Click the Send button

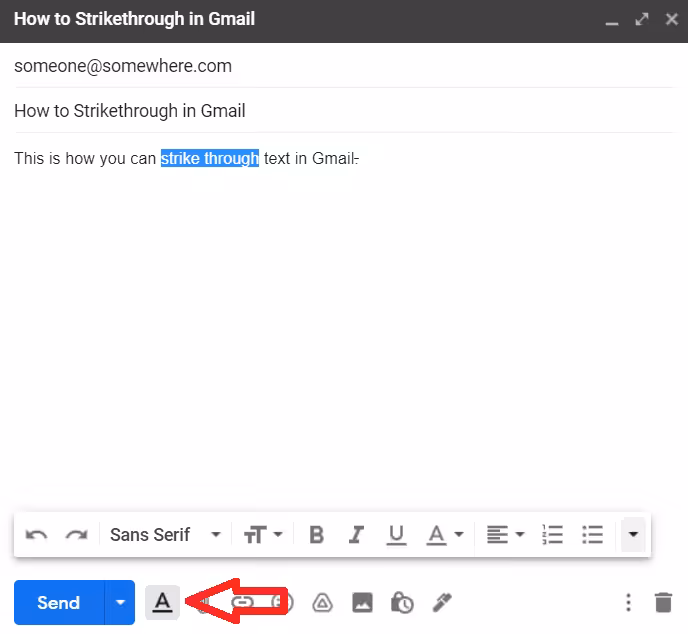pos(59,602)
